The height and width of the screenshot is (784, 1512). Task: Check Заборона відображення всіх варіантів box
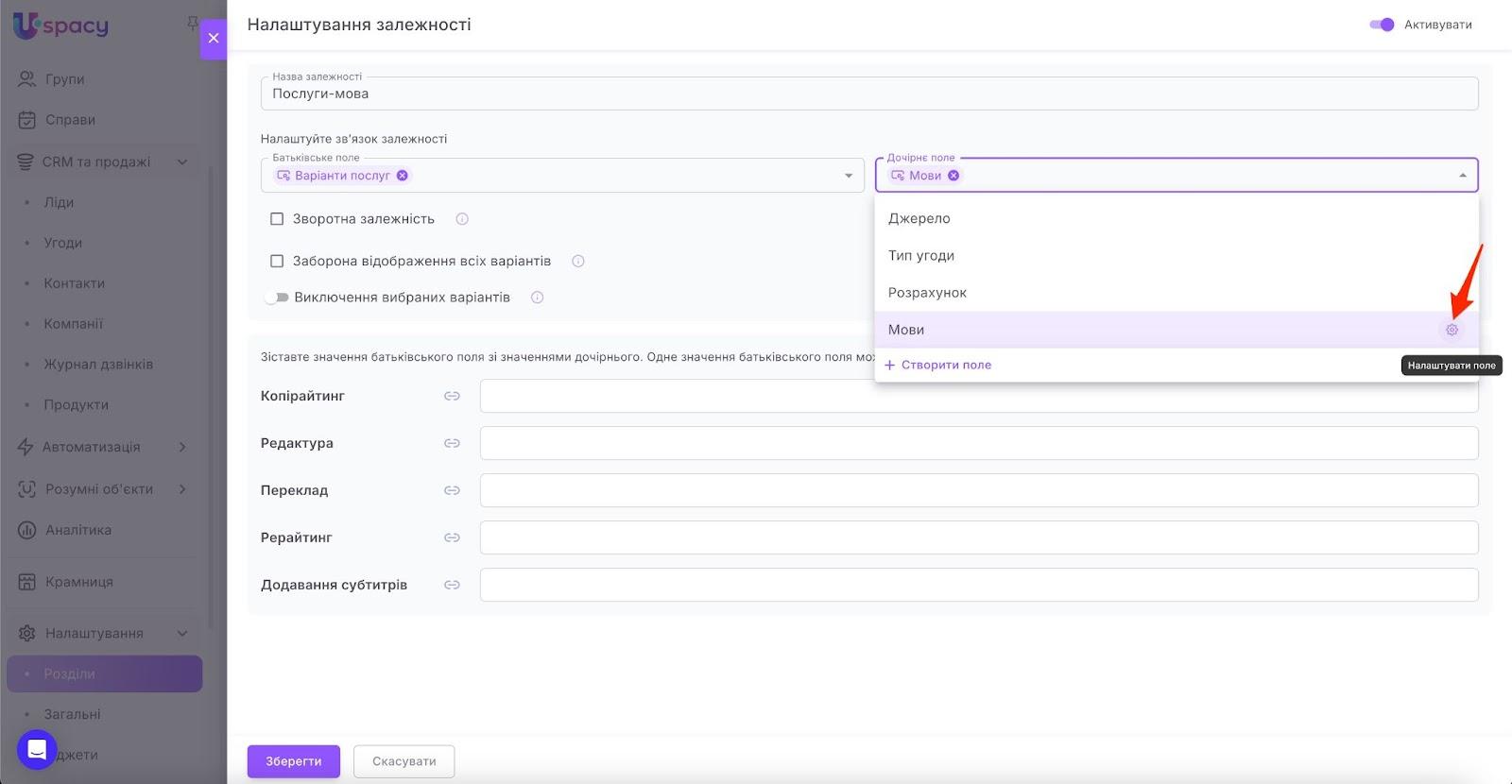pyautogui.click(x=277, y=262)
